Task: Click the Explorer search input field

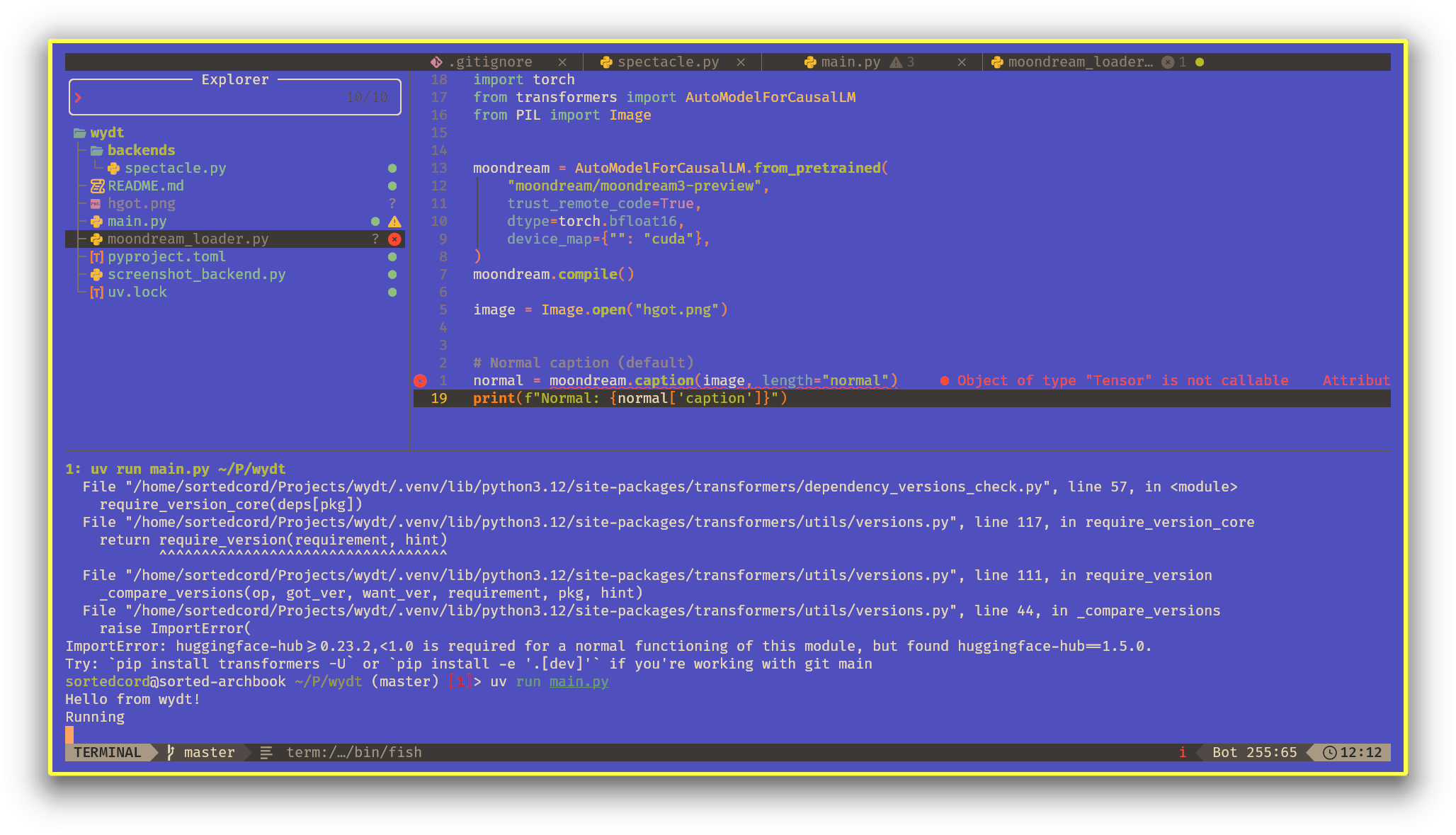Action: (x=212, y=98)
